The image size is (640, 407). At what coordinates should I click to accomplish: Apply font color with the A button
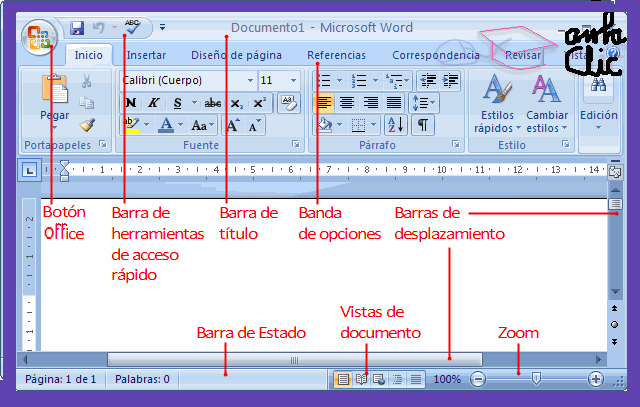click(x=166, y=125)
